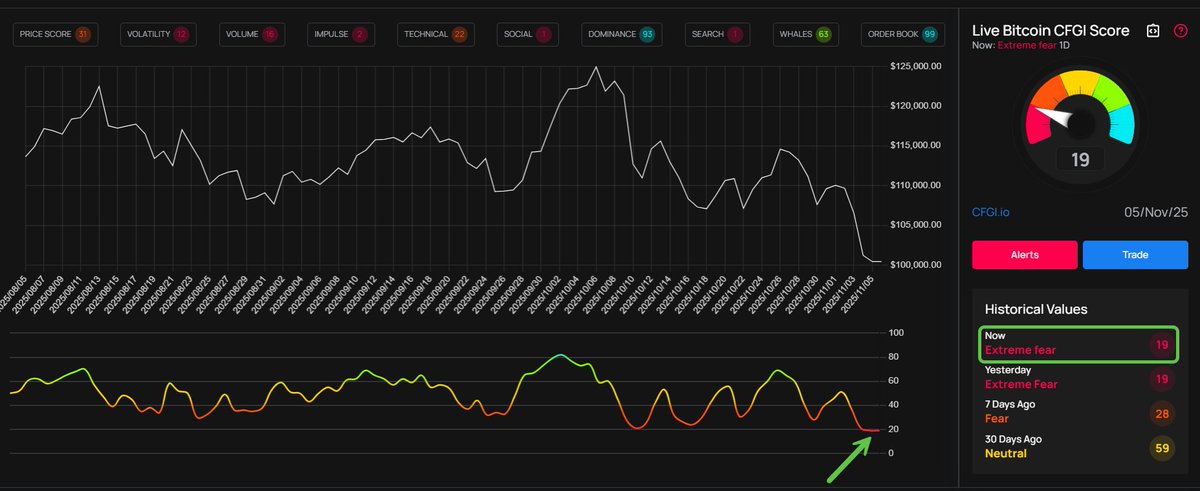The height and width of the screenshot is (491, 1200).
Task: Toggle the SEARCH indicator
Action: point(716,34)
